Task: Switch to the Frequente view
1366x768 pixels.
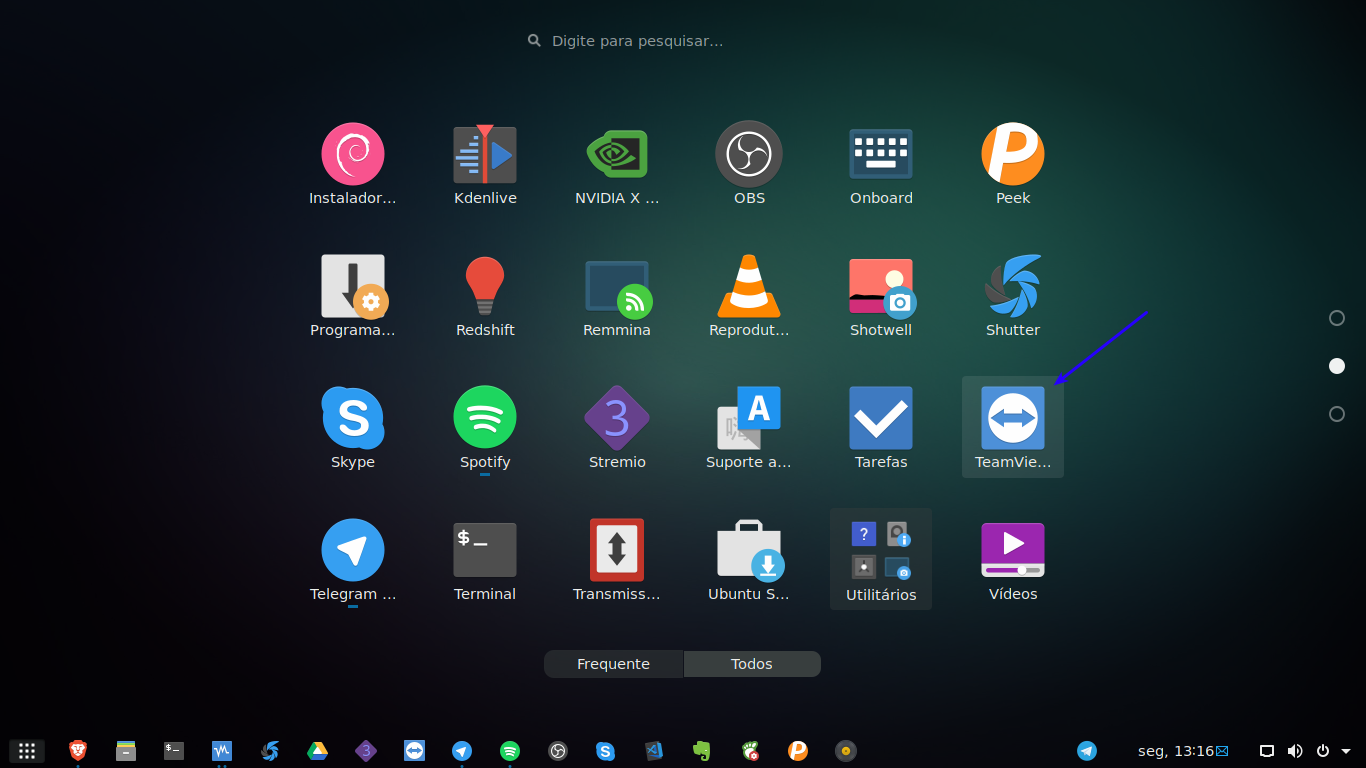Action: (x=613, y=664)
